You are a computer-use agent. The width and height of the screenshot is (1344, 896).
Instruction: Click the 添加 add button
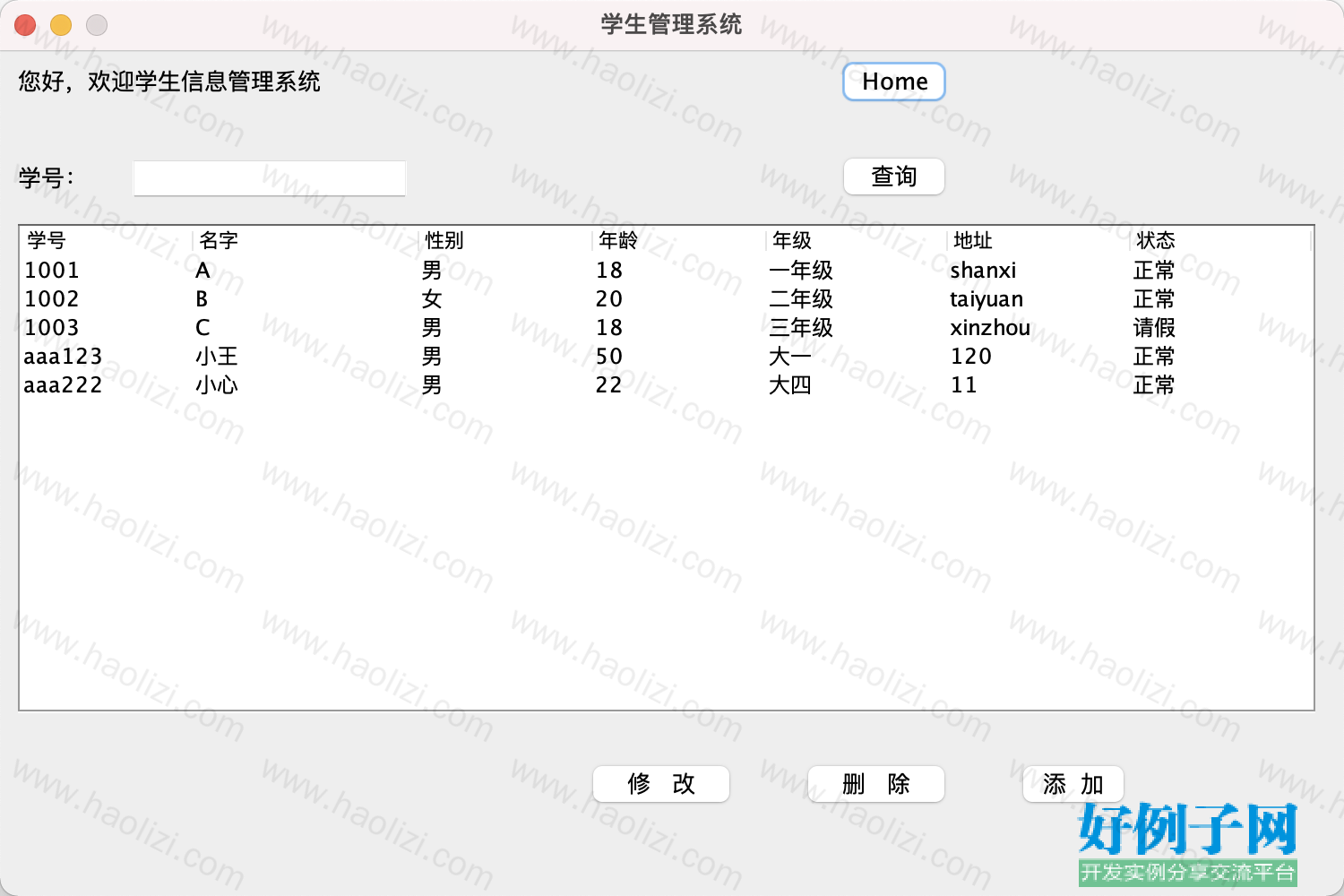1073,784
